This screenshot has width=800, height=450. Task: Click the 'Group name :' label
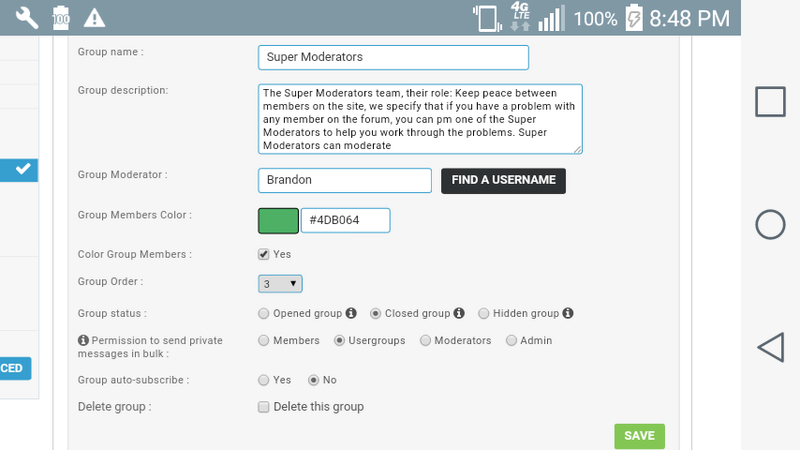point(111,52)
